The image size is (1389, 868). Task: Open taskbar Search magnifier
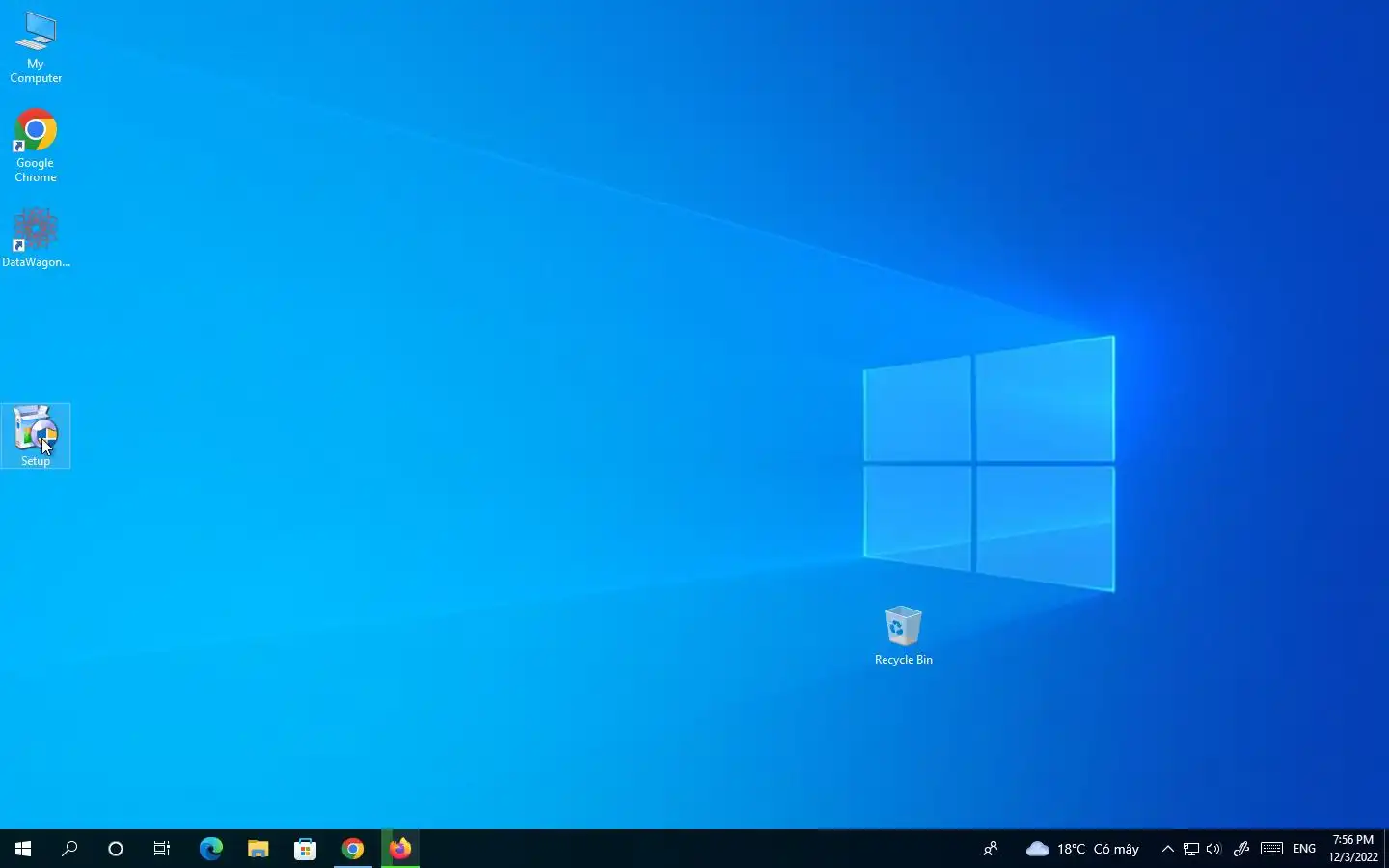coord(69,849)
